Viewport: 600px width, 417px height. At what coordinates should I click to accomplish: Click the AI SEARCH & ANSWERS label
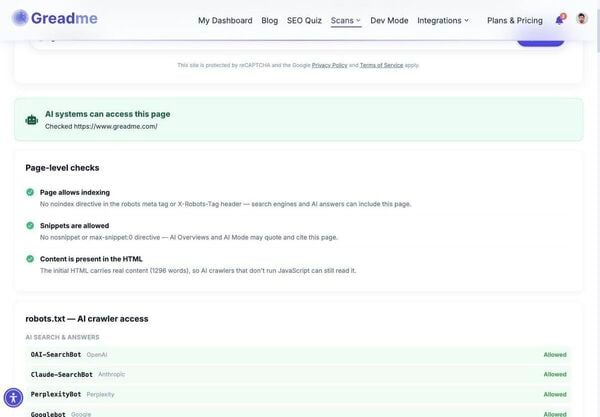click(62, 337)
